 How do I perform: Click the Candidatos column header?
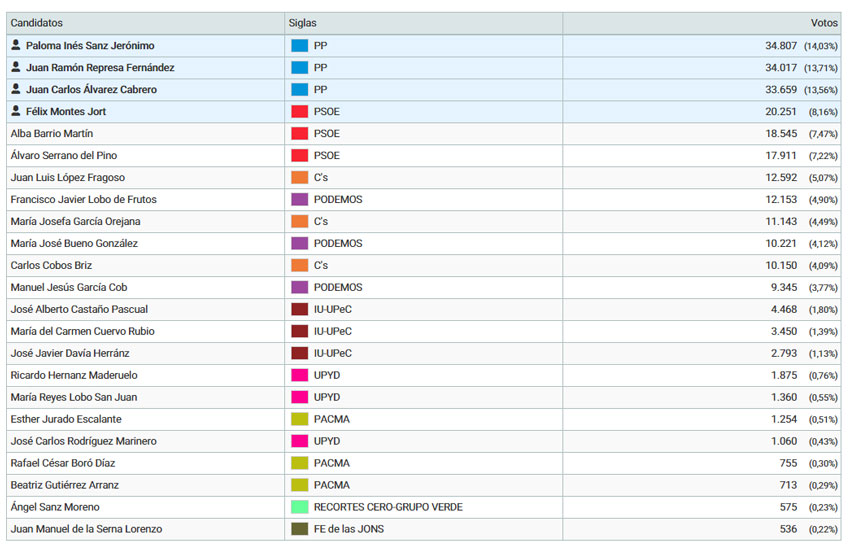36,22
